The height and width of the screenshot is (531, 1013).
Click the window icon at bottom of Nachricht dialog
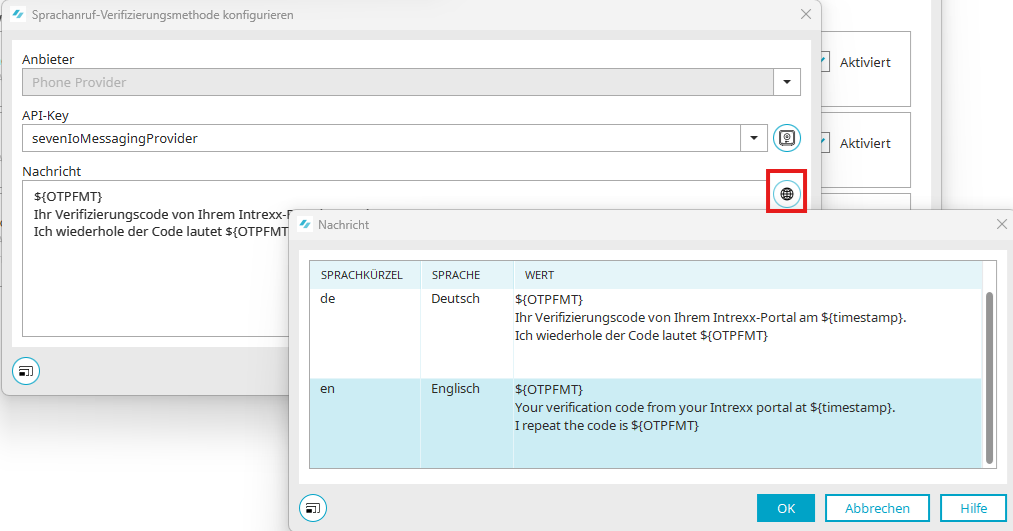point(313,508)
